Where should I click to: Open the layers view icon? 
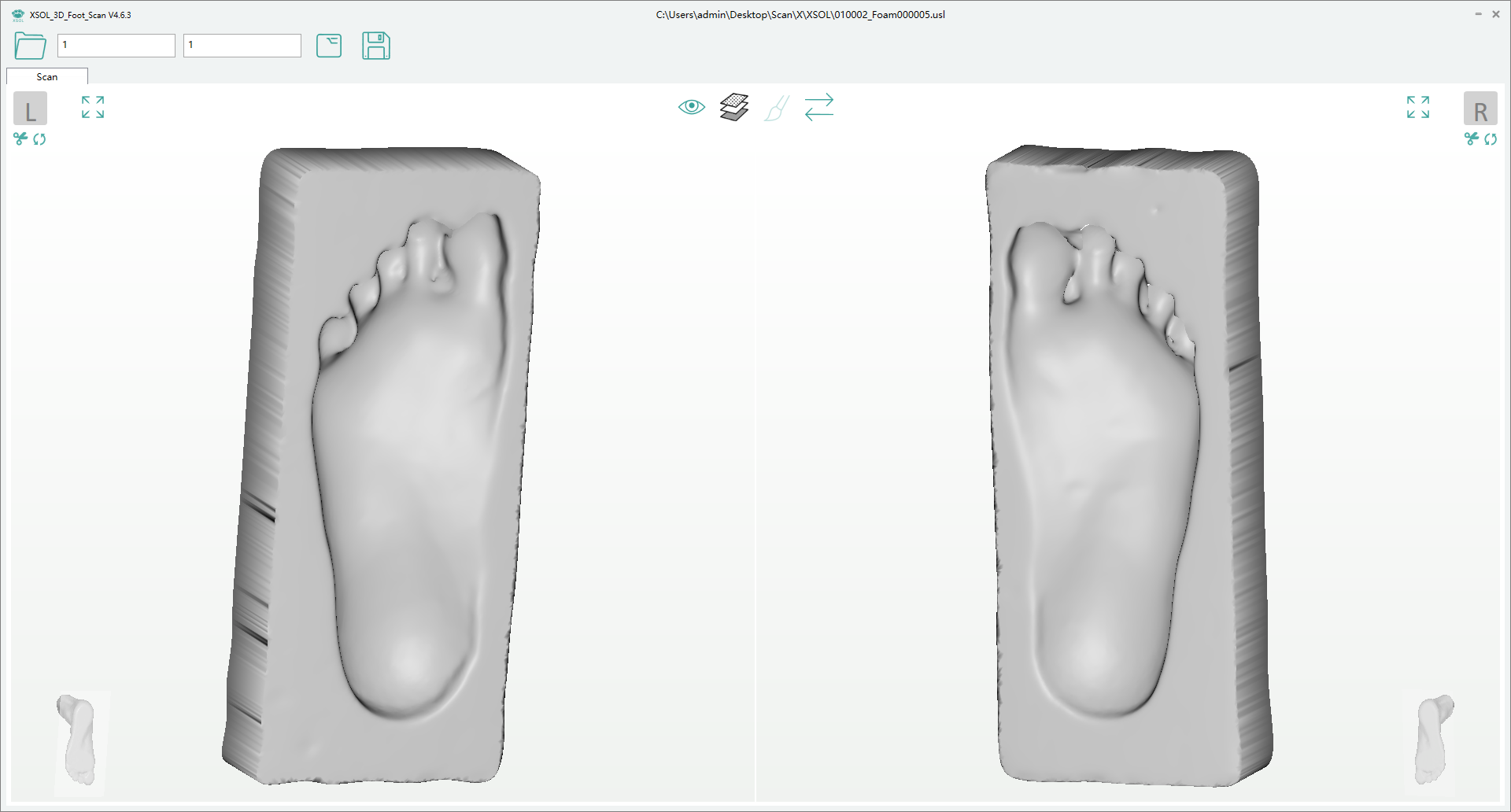pyautogui.click(x=733, y=107)
